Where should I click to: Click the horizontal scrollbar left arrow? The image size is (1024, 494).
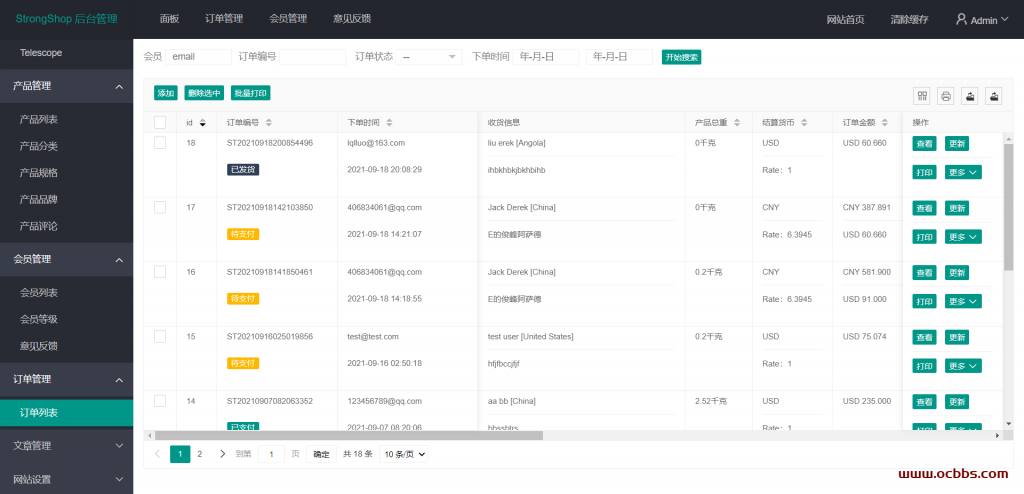click(x=150, y=435)
